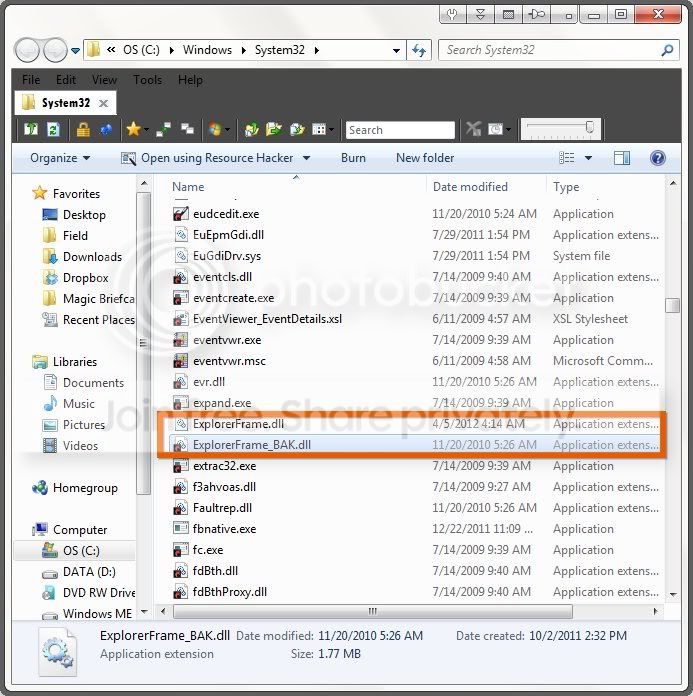
Task: Open help via the blue question mark icon
Action: tap(657, 158)
